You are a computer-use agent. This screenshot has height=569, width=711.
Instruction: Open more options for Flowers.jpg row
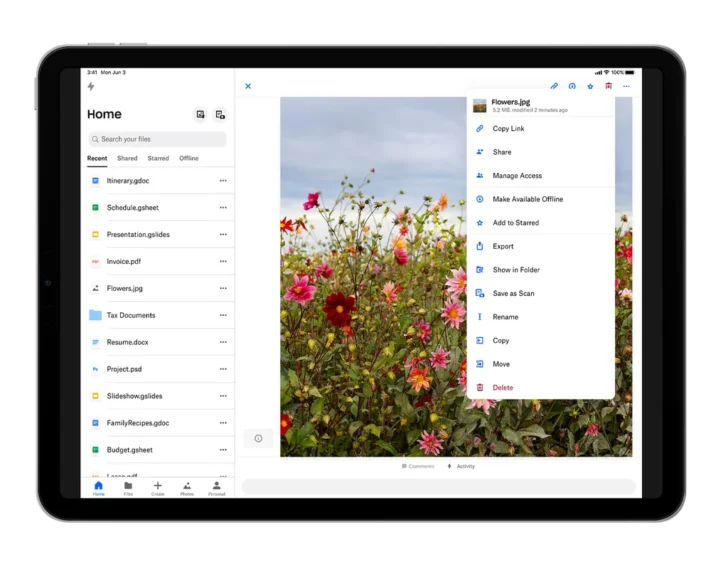(223, 288)
